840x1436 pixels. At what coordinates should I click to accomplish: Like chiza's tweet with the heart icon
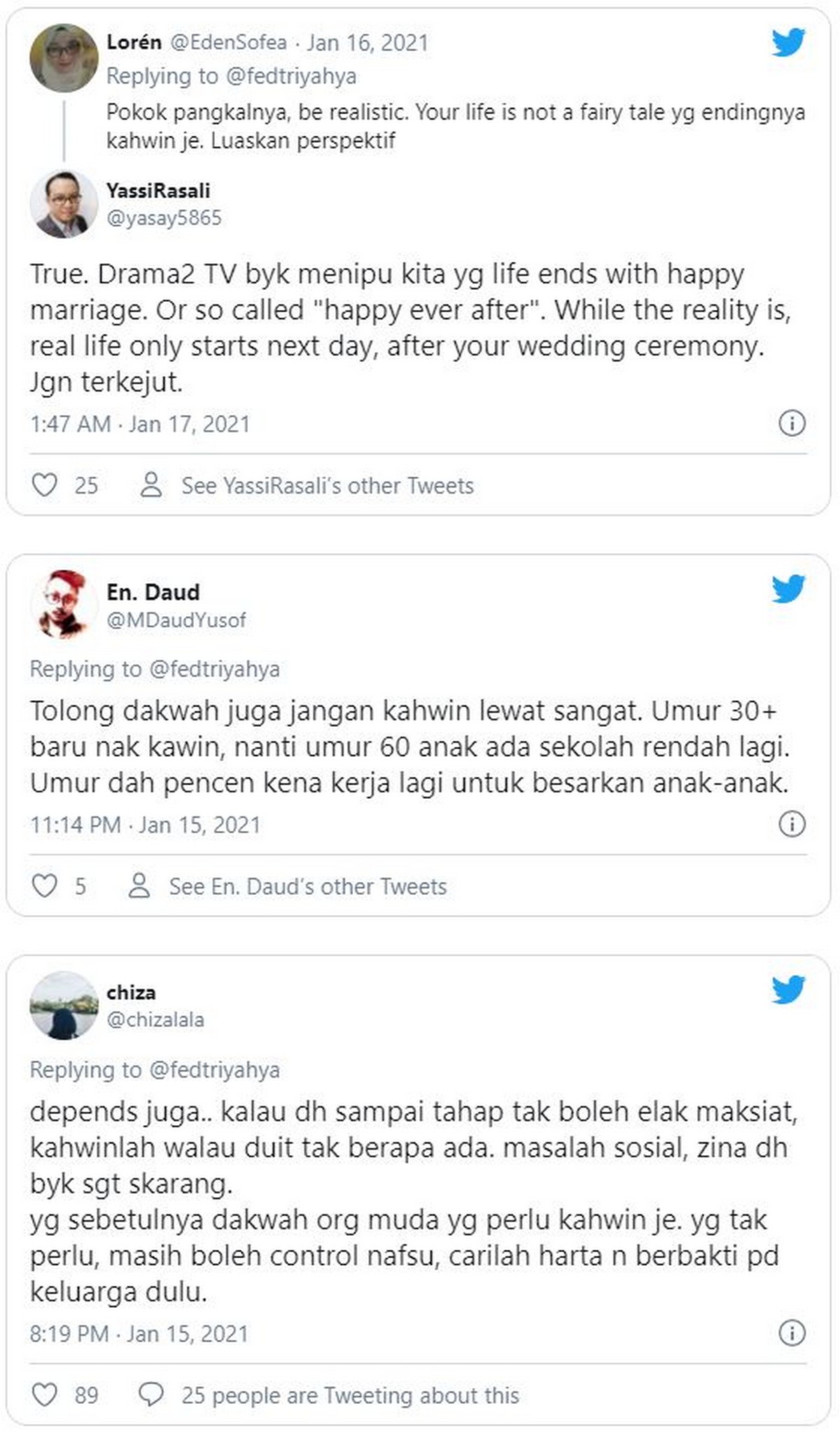(45, 1395)
